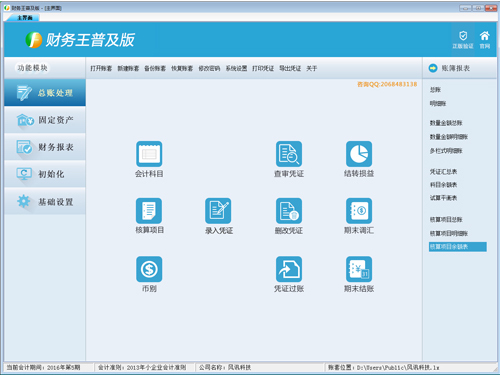500x375 pixels.
Task: Open the 期末结账 period closing icon
Action: [359, 269]
